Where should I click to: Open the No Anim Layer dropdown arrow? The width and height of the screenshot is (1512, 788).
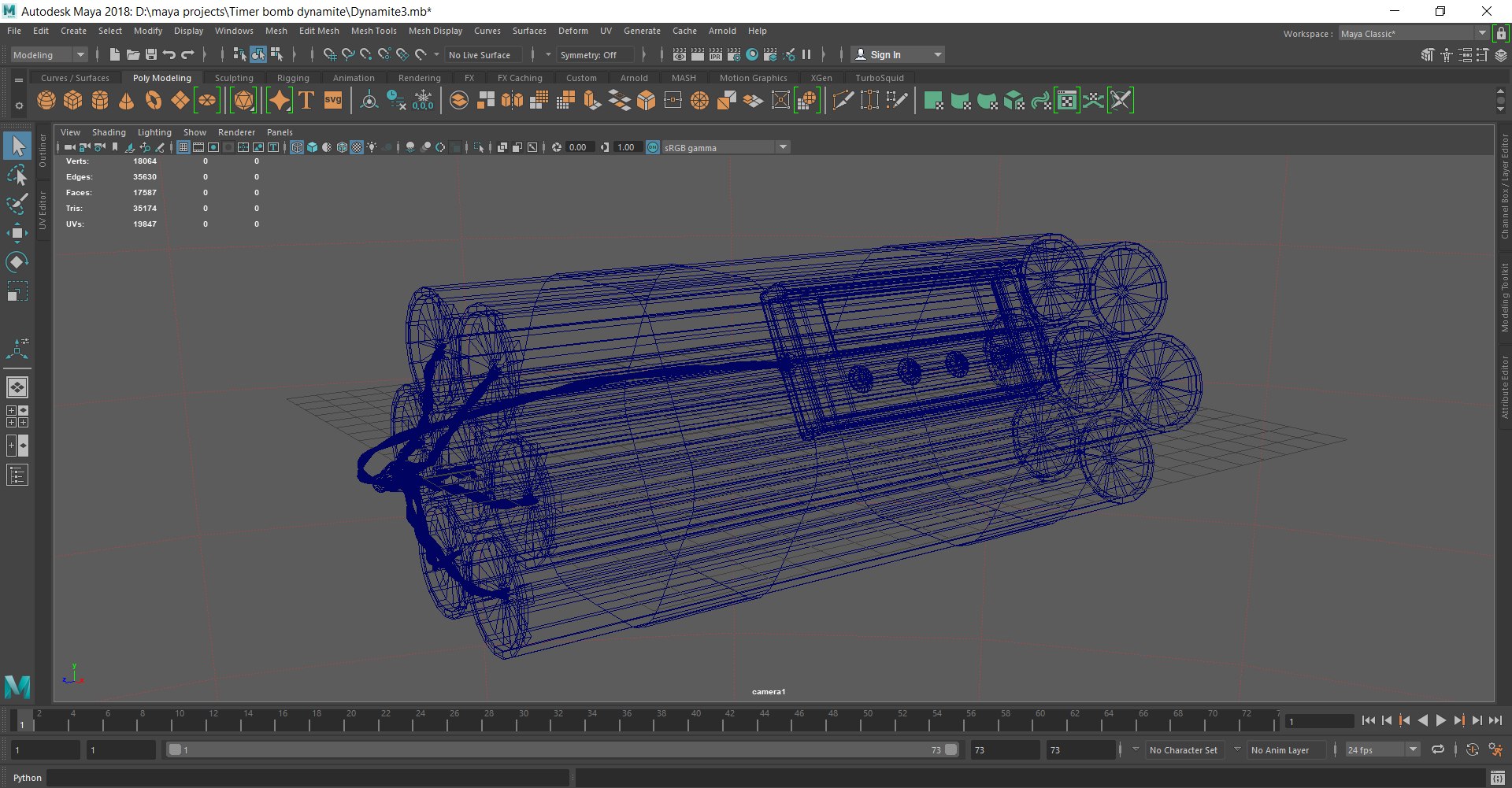[x=1237, y=749]
